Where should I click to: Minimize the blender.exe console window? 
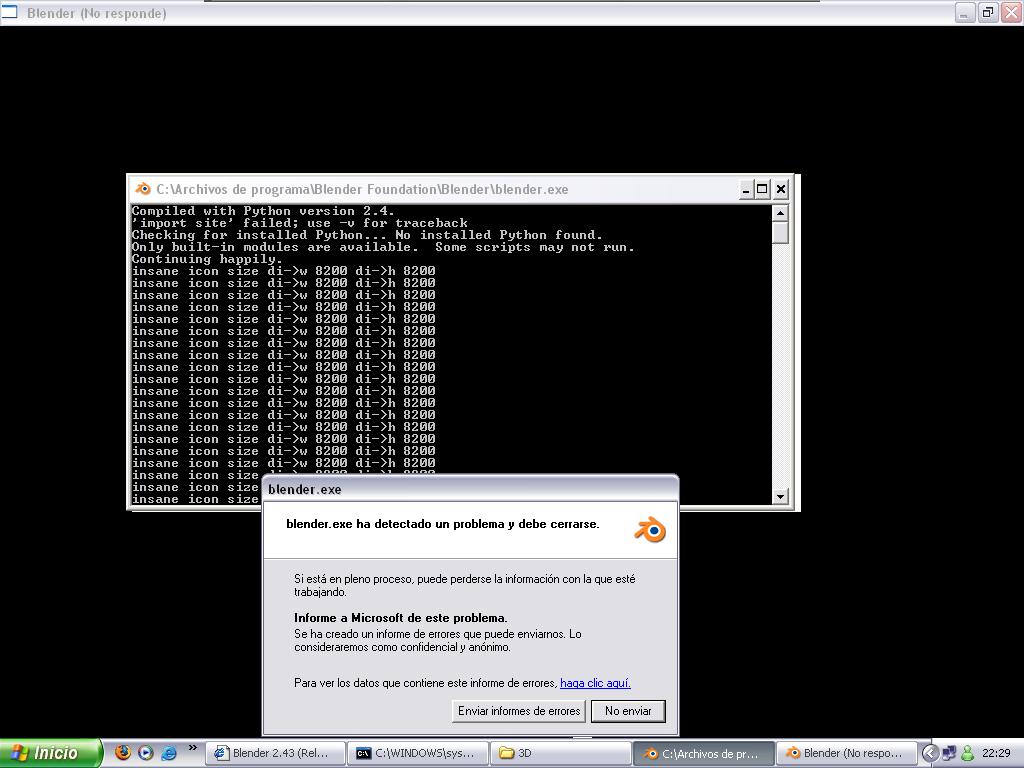tap(746, 190)
